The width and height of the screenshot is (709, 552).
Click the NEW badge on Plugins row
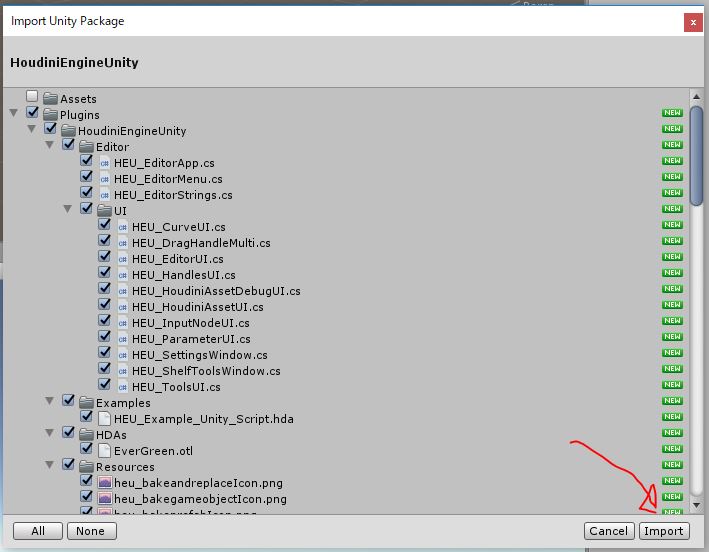[672, 113]
